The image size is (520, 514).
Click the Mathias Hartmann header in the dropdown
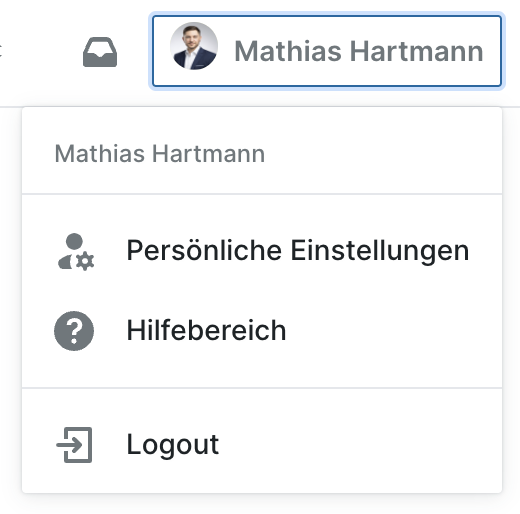click(160, 154)
